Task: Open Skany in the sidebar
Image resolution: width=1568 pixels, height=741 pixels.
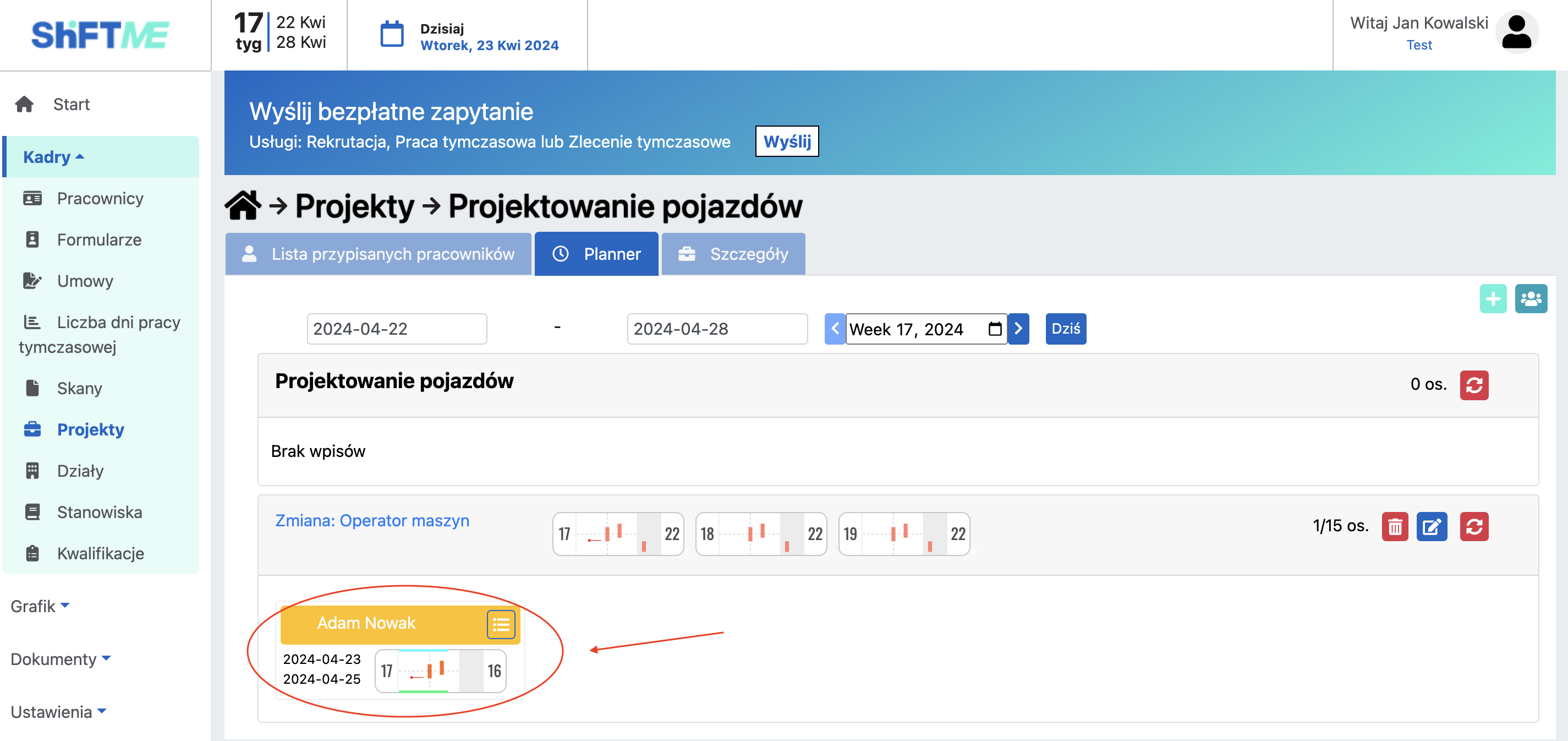Action: coord(79,389)
